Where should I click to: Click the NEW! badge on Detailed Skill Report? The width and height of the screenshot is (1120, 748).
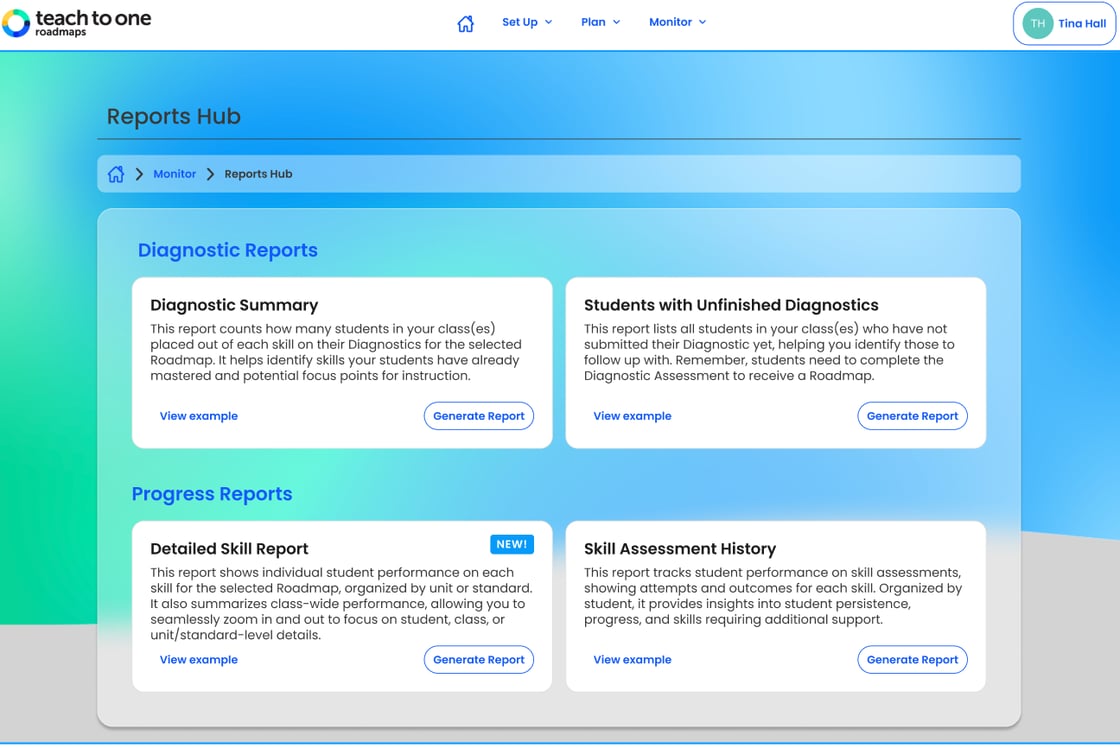point(511,544)
